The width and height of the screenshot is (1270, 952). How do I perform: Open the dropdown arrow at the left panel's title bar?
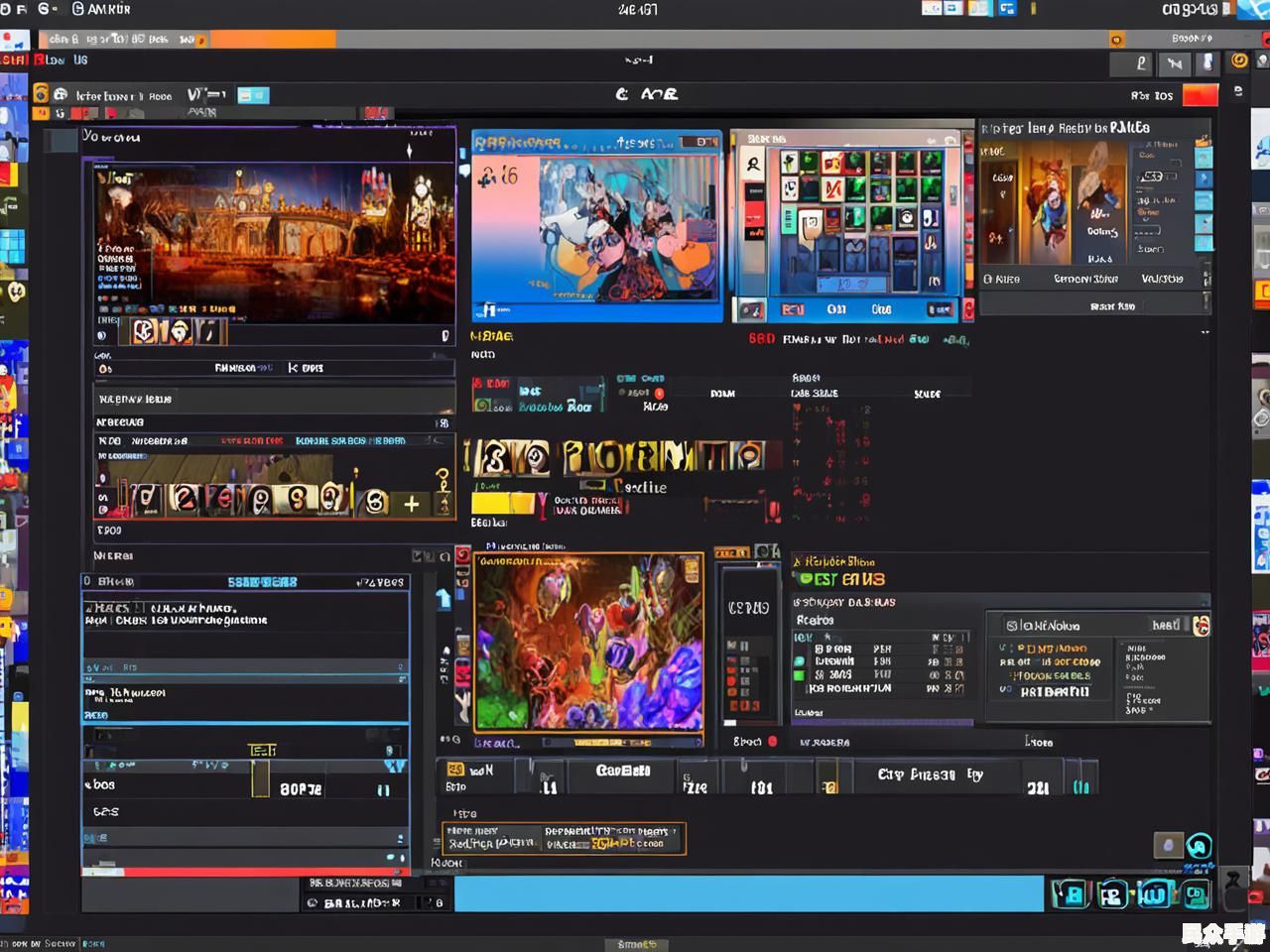(409, 151)
